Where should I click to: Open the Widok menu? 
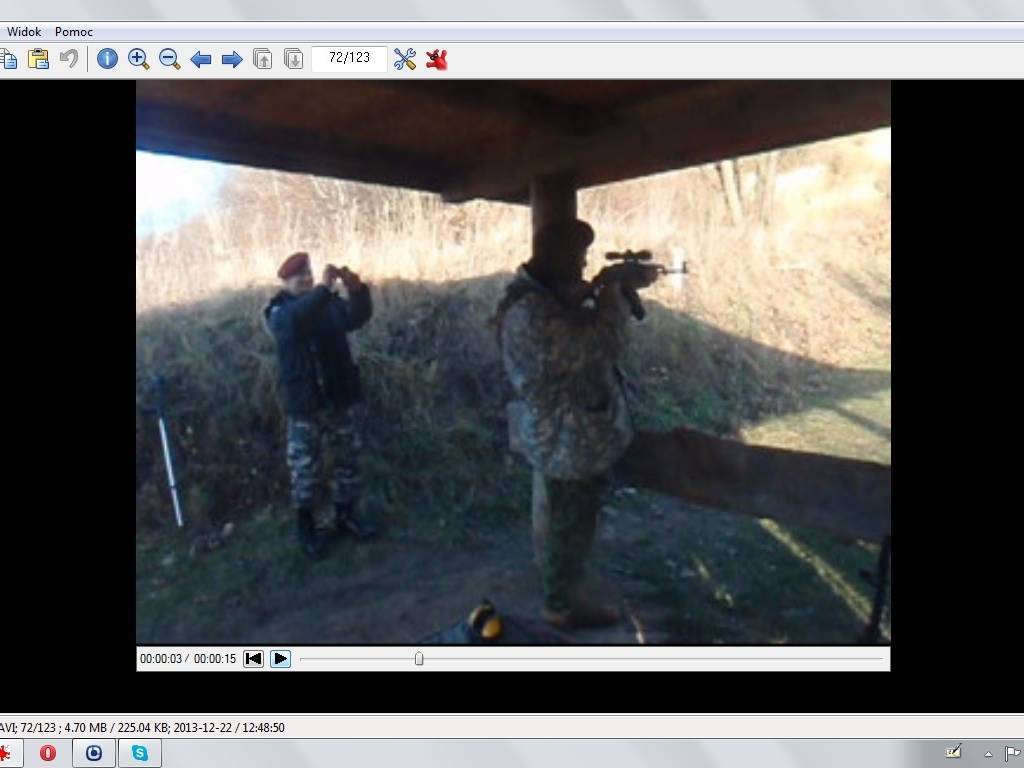pyautogui.click(x=24, y=32)
